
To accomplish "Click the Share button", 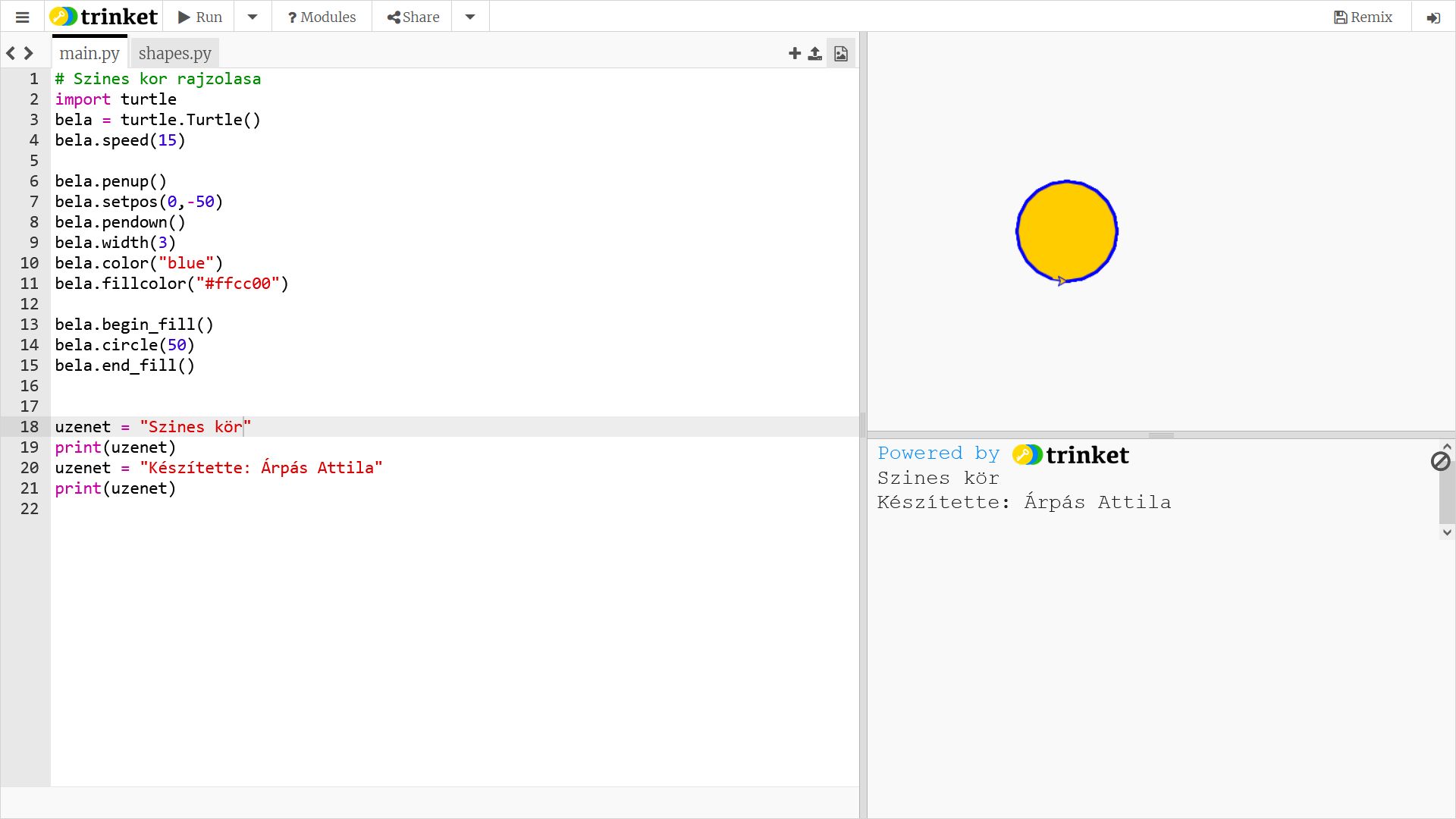I will (413, 17).
